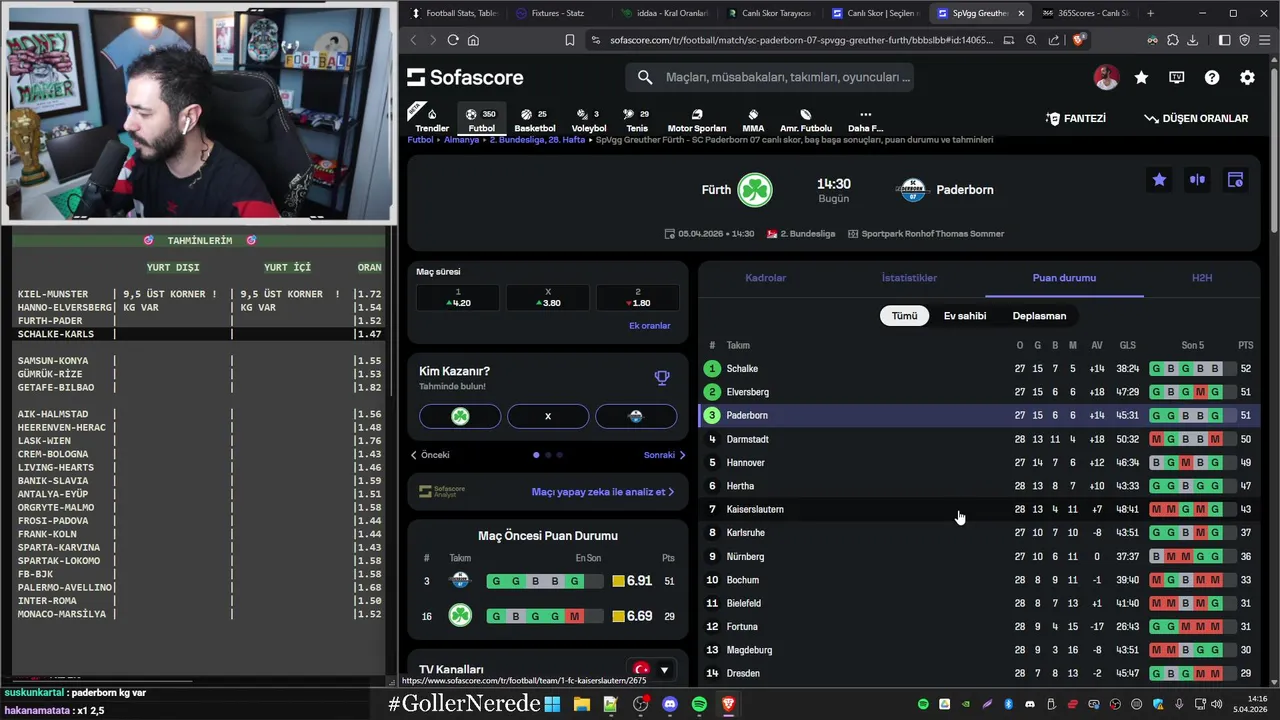
Task: Open the Ek oranlar link
Action: point(650,326)
